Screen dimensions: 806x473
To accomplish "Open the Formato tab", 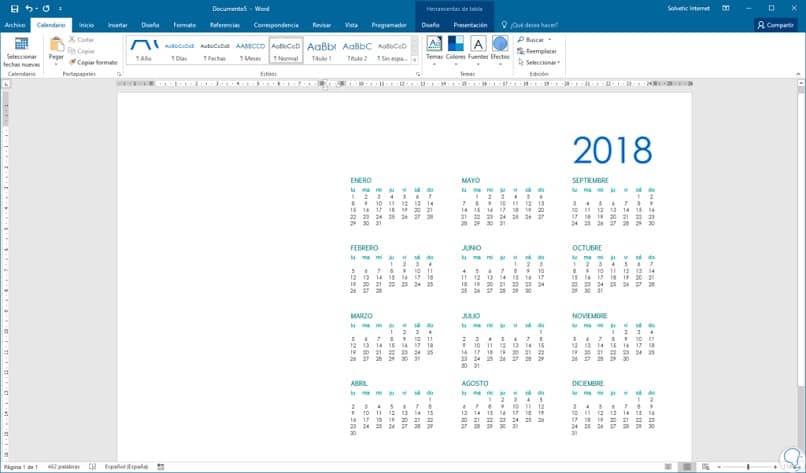I will (185, 25).
